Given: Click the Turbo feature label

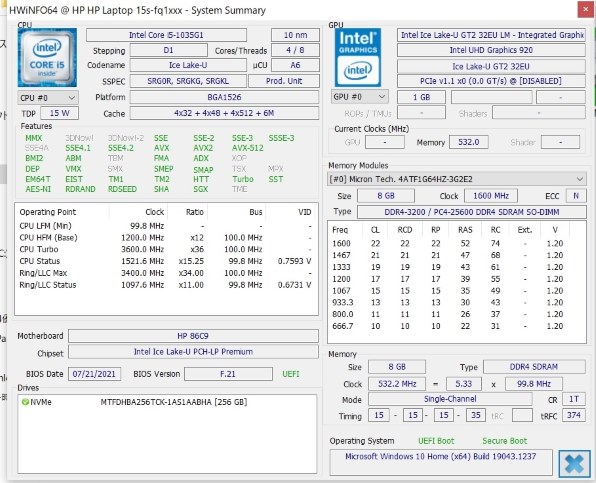Looking at the screenshot, I should [x=243, y=179].
